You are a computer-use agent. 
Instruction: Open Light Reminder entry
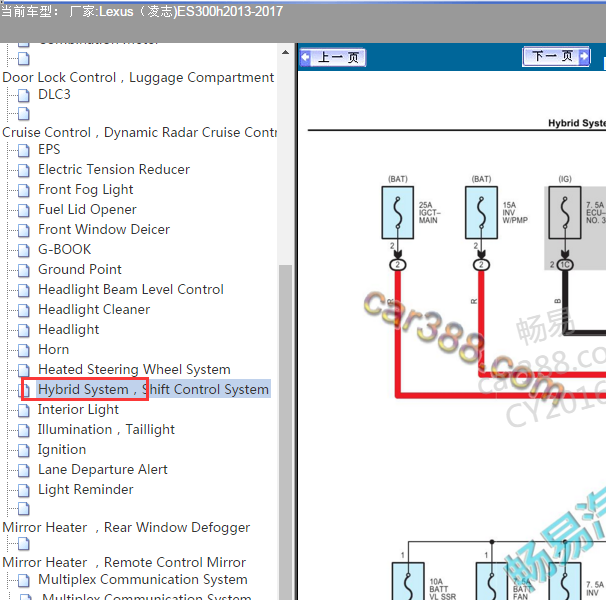(x=85, y=489)
